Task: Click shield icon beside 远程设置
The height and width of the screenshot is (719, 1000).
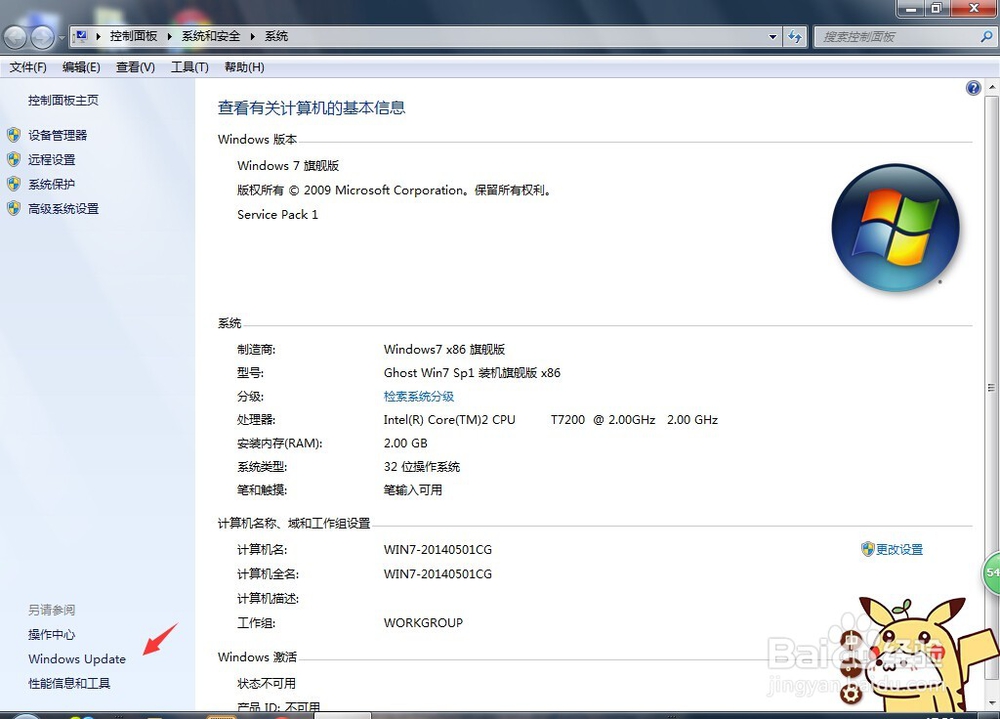Action: pos(14,159)
